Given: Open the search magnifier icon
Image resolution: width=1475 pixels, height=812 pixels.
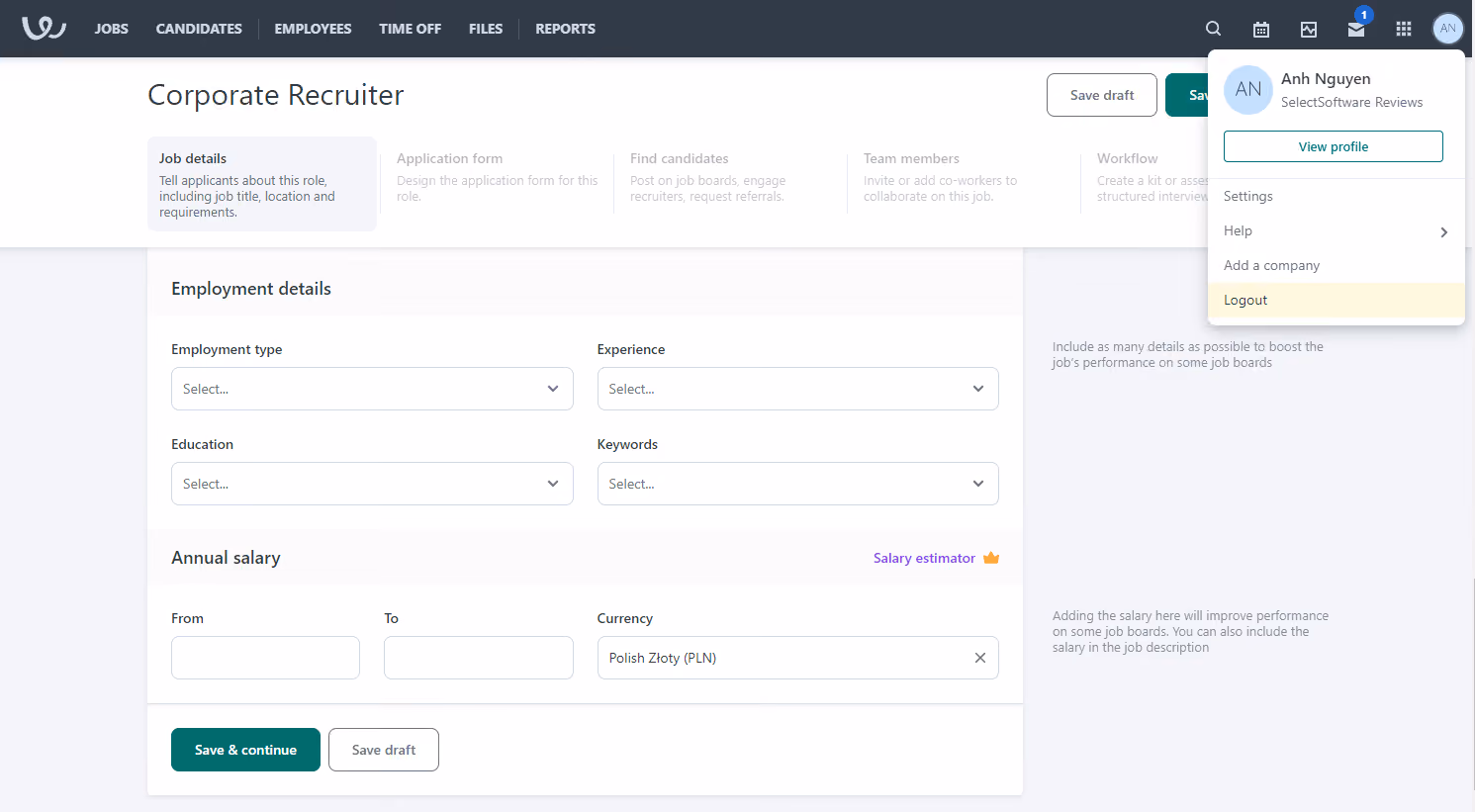Looking at the screenshot, I should pos(1213,29).
